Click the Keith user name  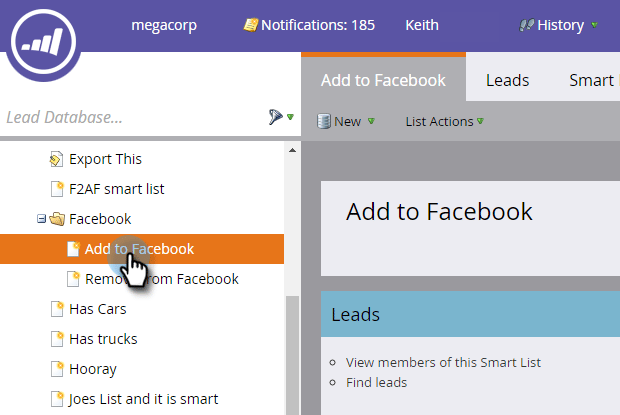tap(422, 25)
